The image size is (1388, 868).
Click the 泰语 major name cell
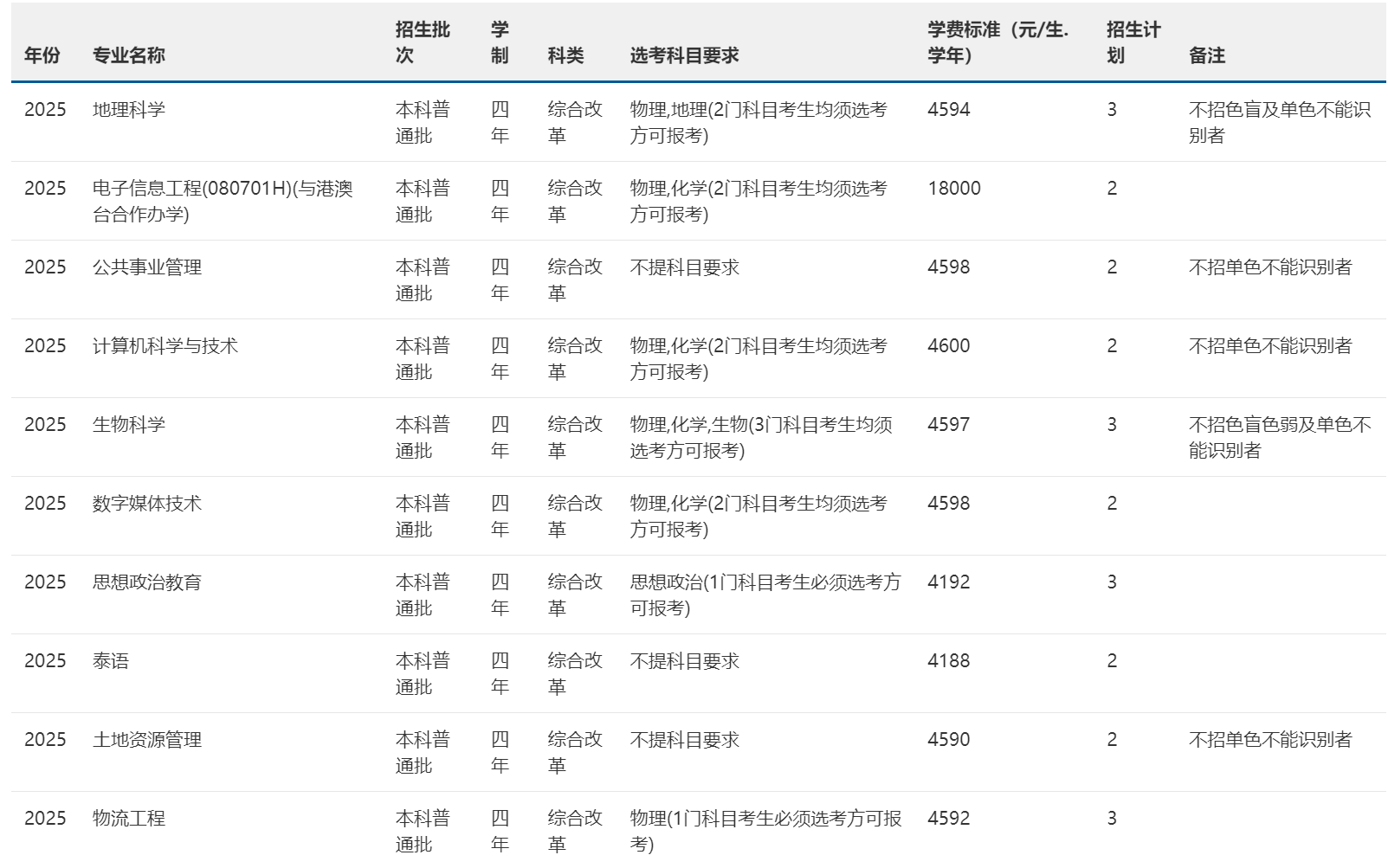110,661
